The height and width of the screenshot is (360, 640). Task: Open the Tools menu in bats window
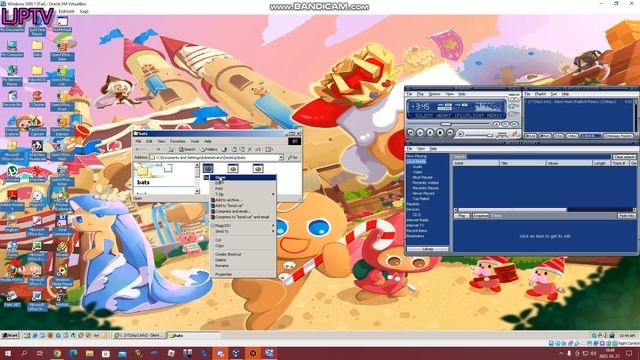(x=195, y=141)
